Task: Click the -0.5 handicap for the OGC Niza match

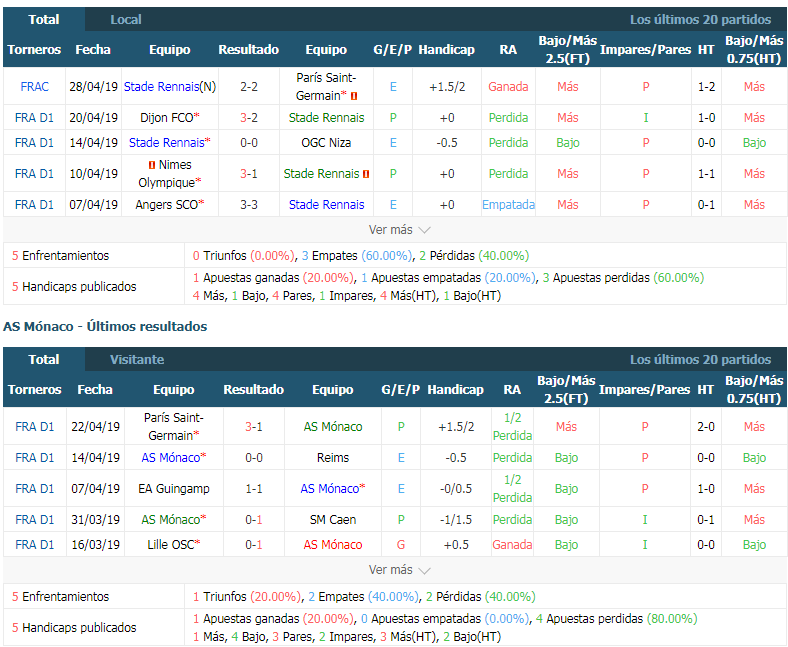Action: pyautogui.click(x=447, y=143)
